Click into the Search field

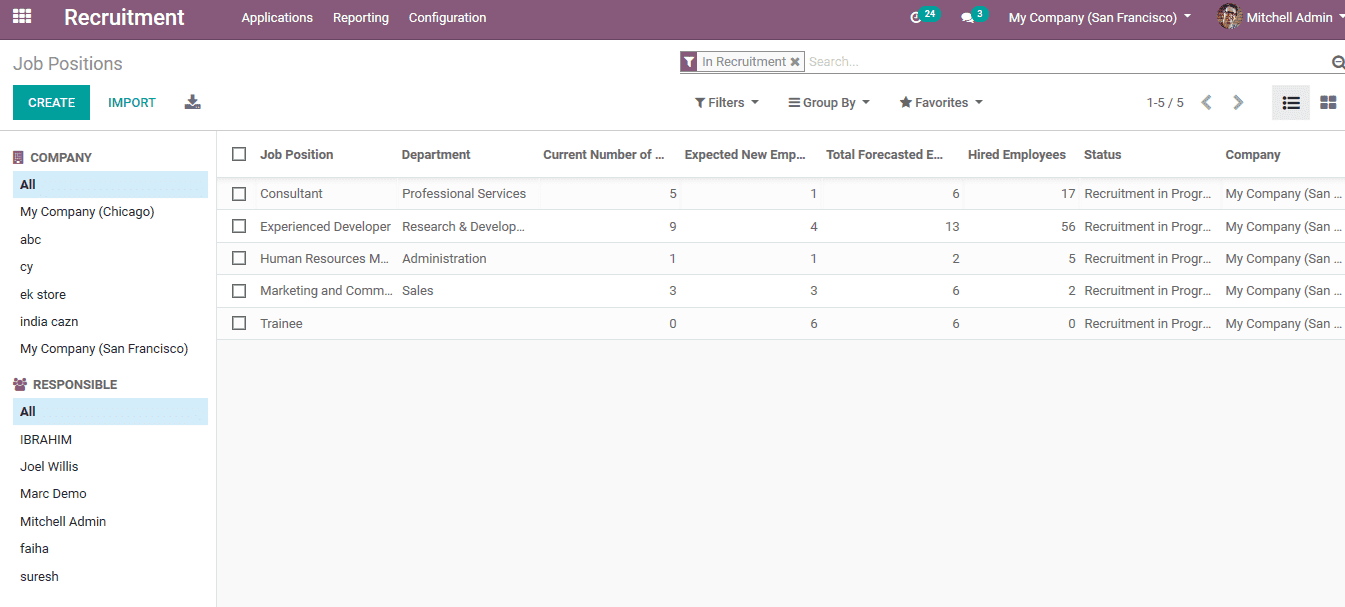pyautogui.click(x=1065, y=62)
